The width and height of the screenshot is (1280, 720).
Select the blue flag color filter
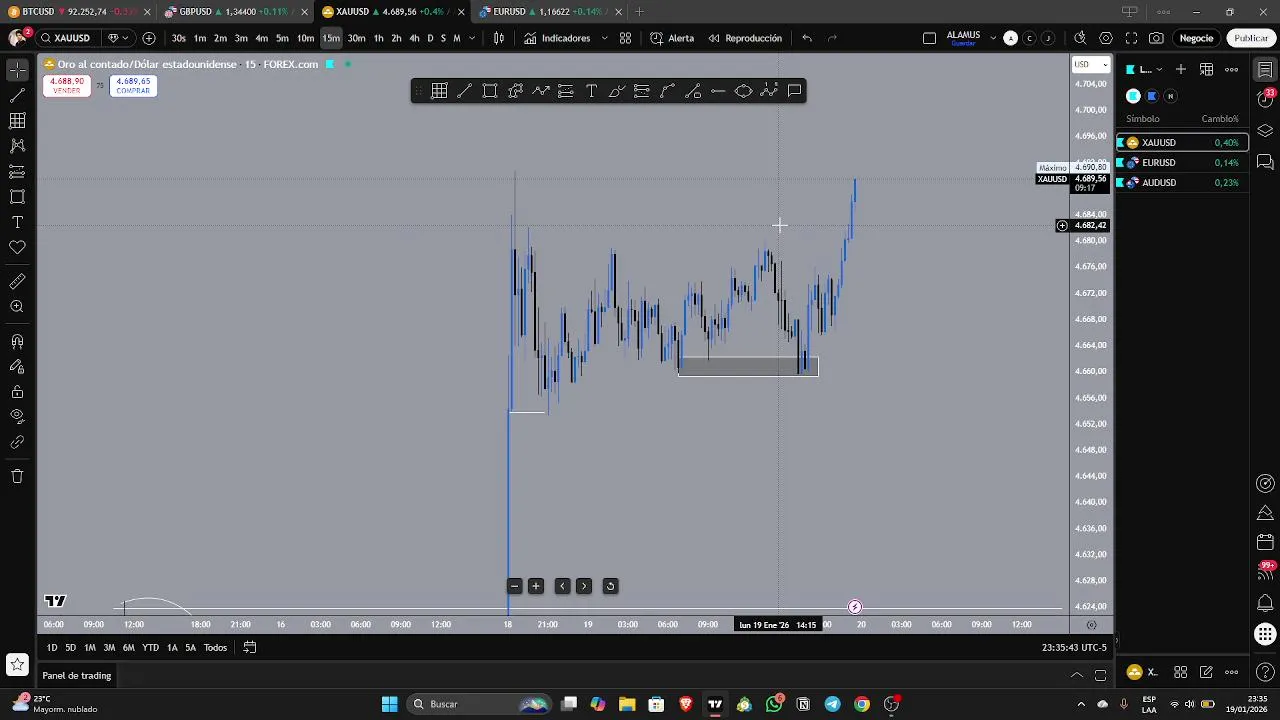point(1152,96)
